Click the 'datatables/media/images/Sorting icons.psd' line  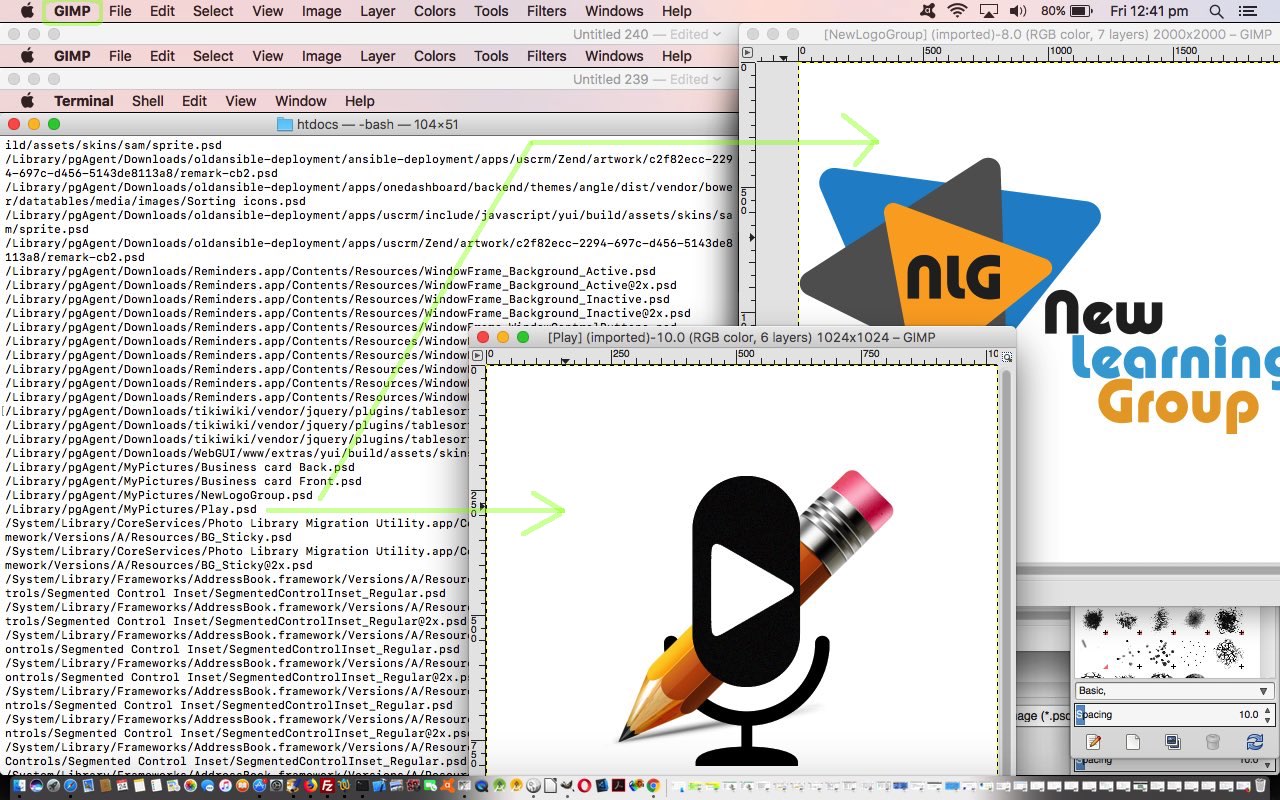[155, 201]
